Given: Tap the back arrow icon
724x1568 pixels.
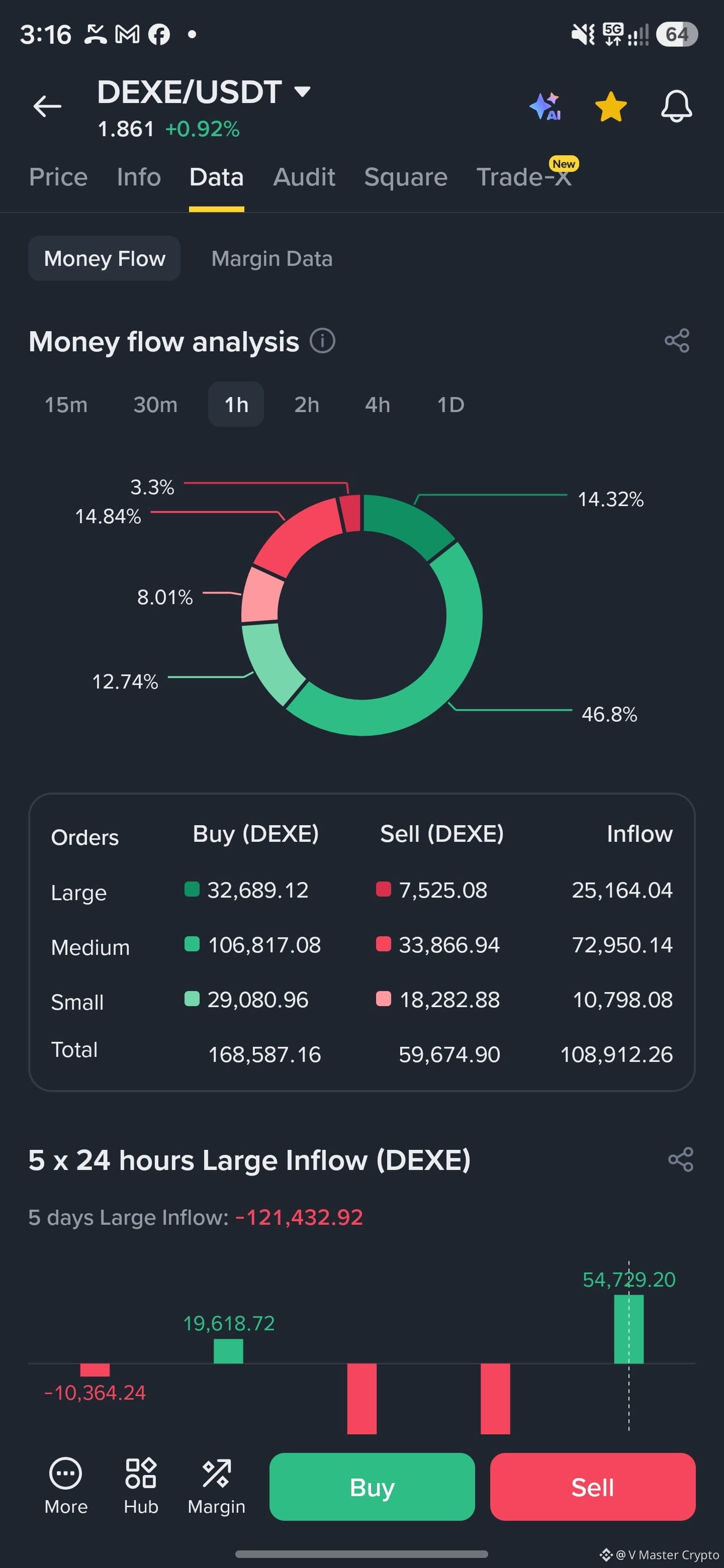Looking at the screenshot, I should coord(47,106).
